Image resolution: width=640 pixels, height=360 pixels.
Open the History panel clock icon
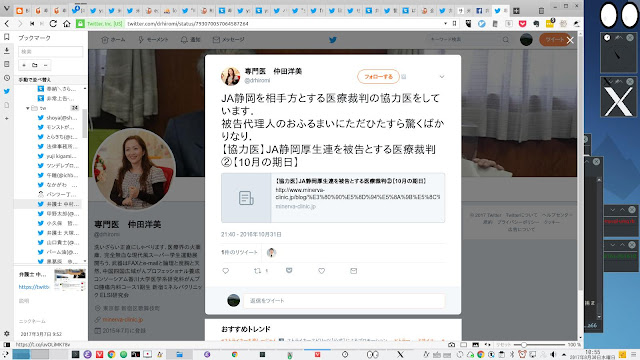pos(7,78)
